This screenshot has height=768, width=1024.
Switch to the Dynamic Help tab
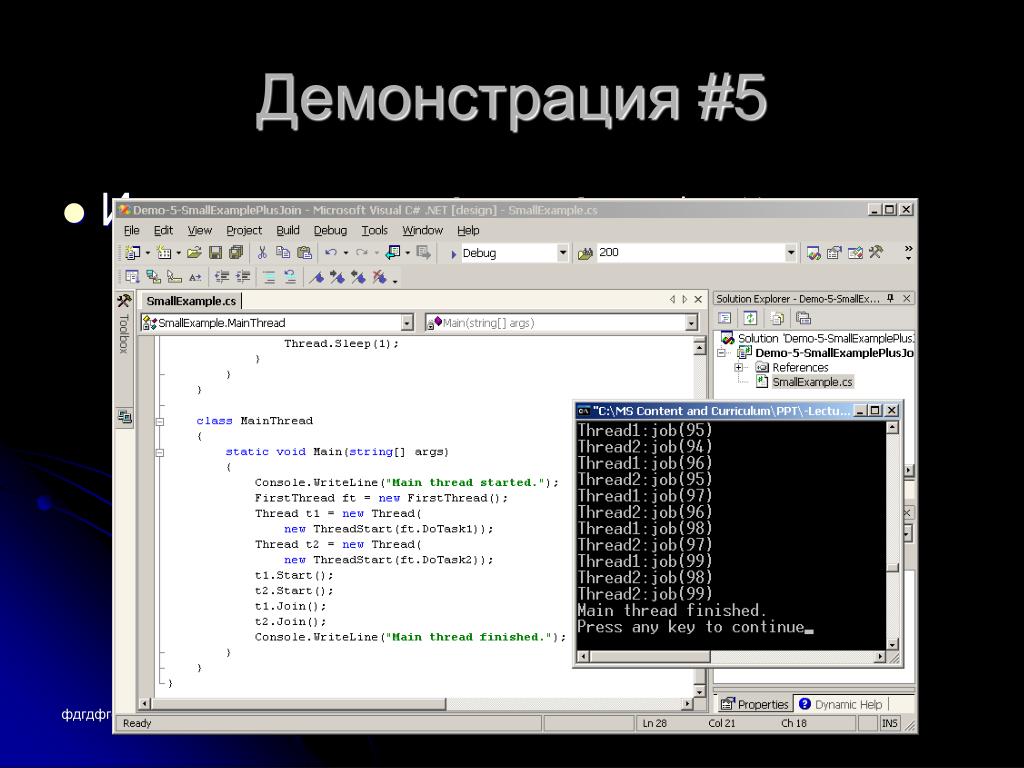pos(840,705)
